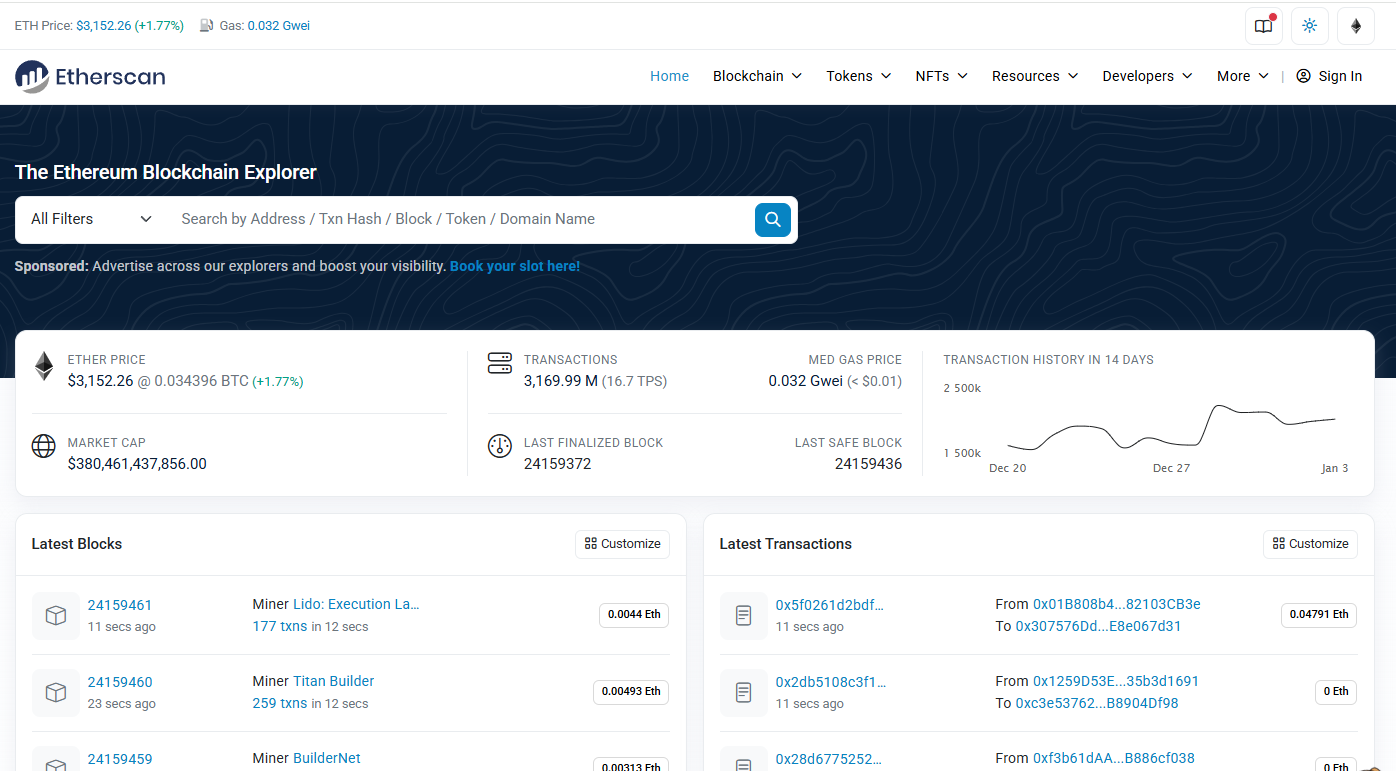Image resolution: width=1396 pixels, height=771 pixels.
Task: Expand the Developers menu
Action: pyautogui.click(x=1147, y=76)
